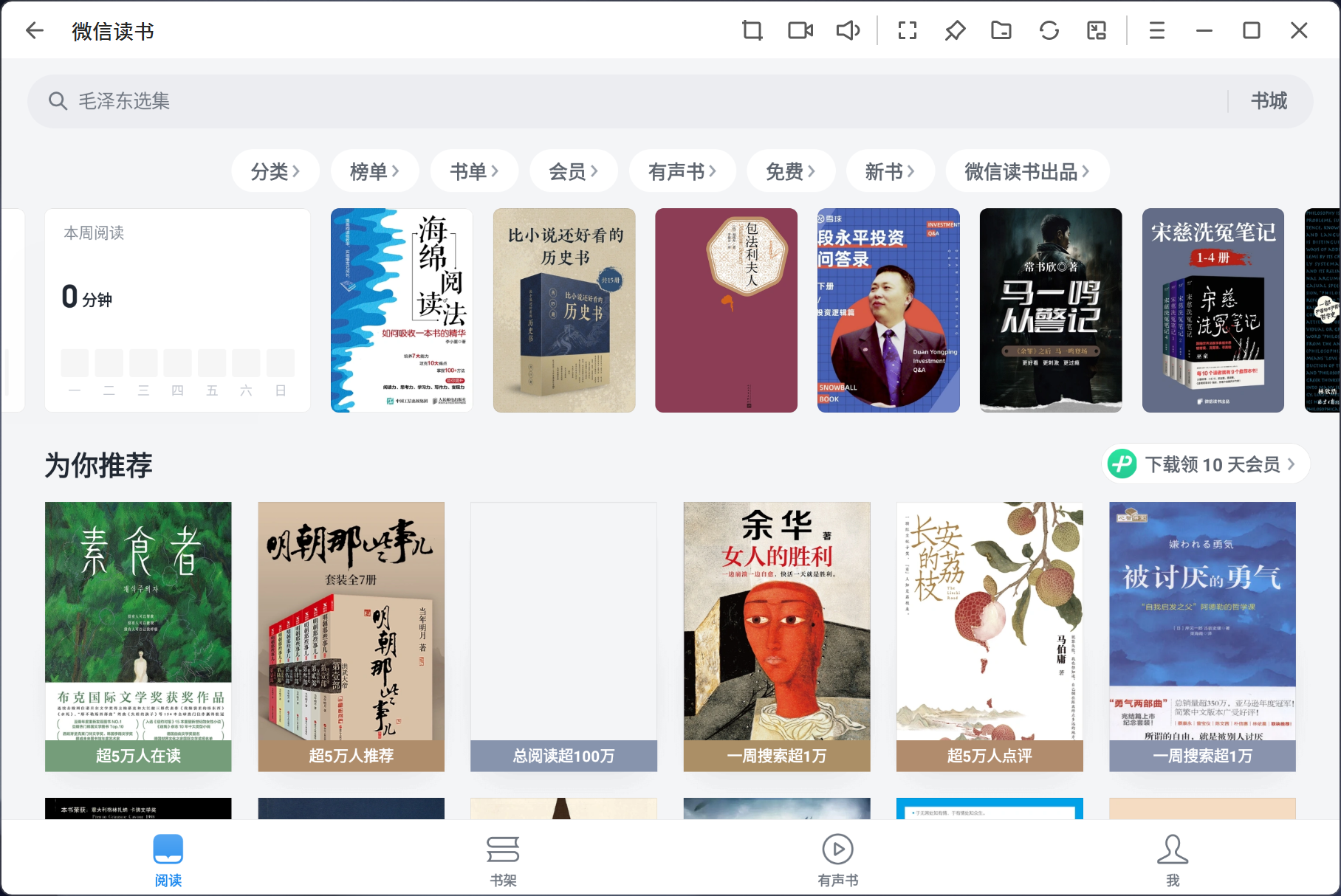Click the crop screenshot icon in title bar
The height and width of the screenshot is (896, 1341).
(x=752, y=30)
